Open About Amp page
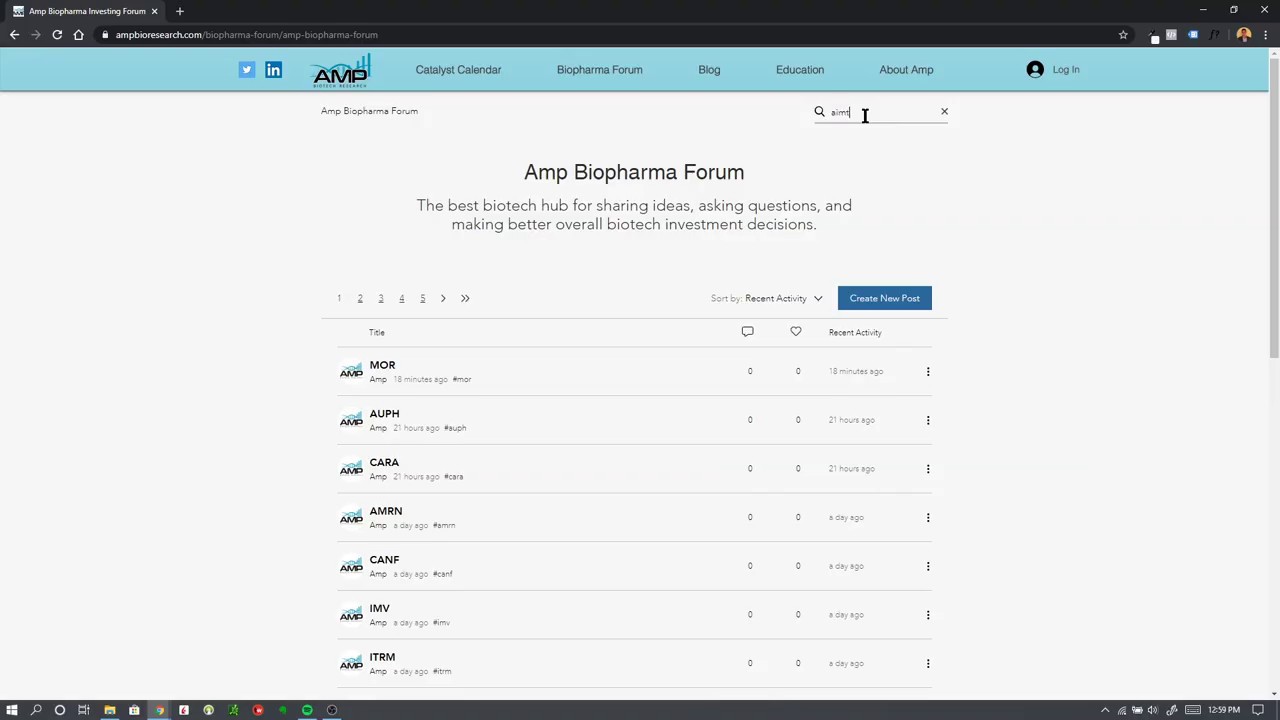The image size is (1280, 720). click(x=906, y=70)
